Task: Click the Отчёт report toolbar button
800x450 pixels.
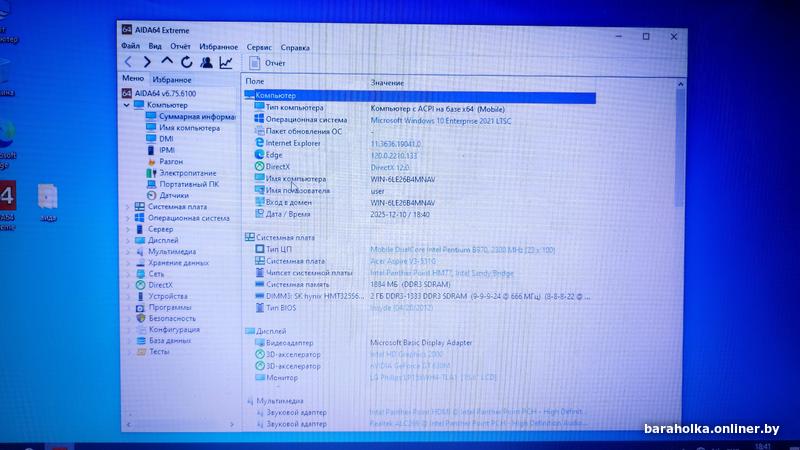Action: click(267, 63)
